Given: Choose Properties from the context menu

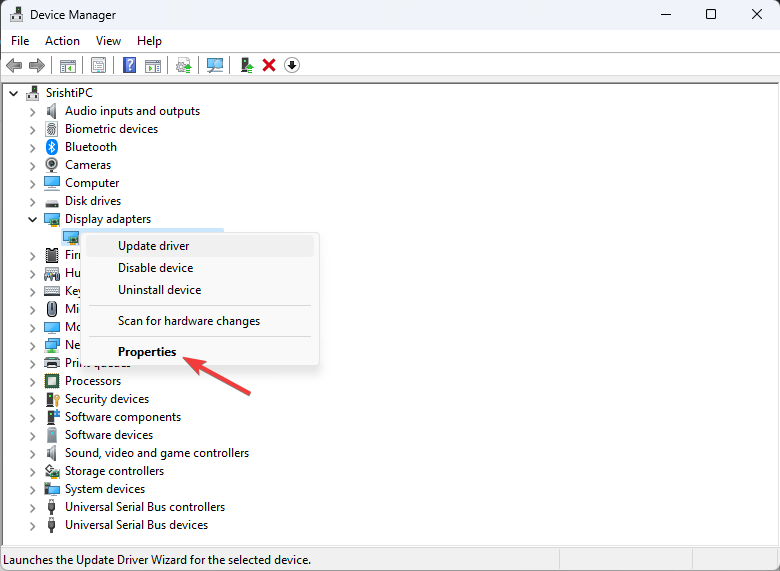Looking at the screenshot, I should 200,352.
